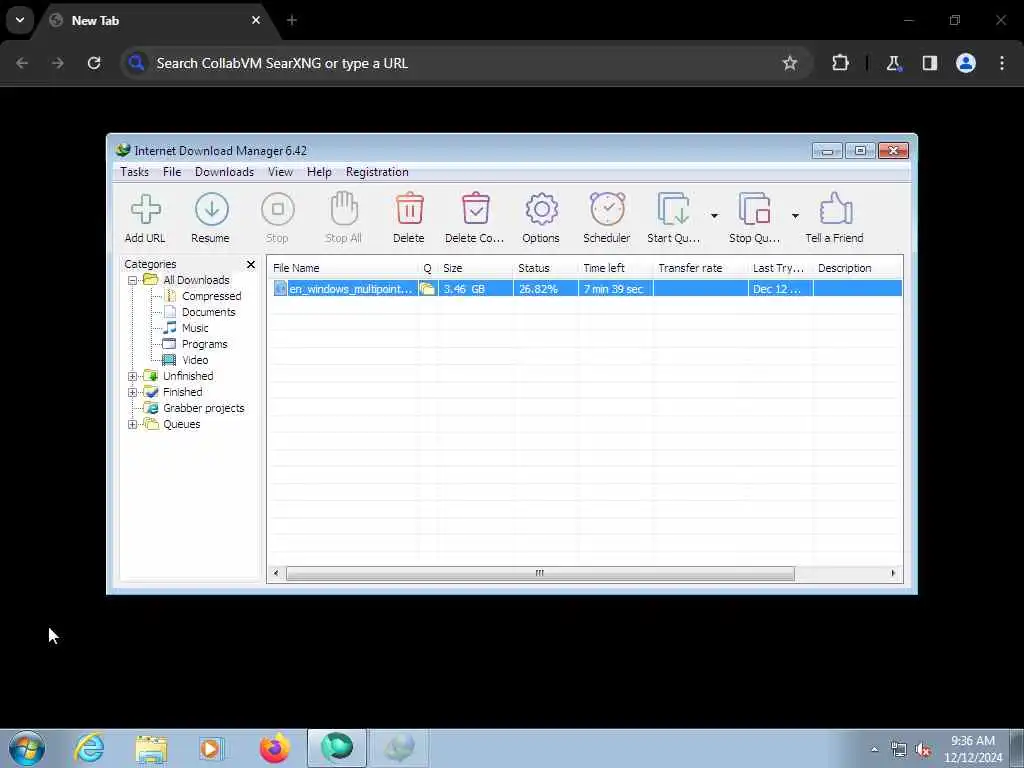The image size is (1024, 768).
Task: Select the Documents category
Action: pyautogui.click(x=208, y=312)
